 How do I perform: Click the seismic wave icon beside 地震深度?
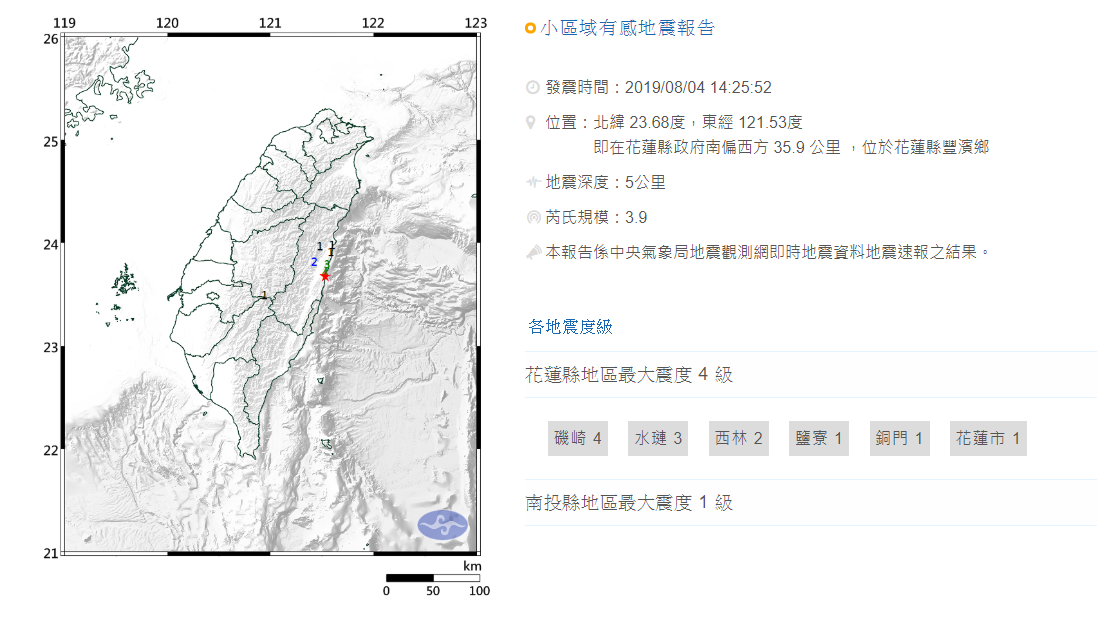532,183
